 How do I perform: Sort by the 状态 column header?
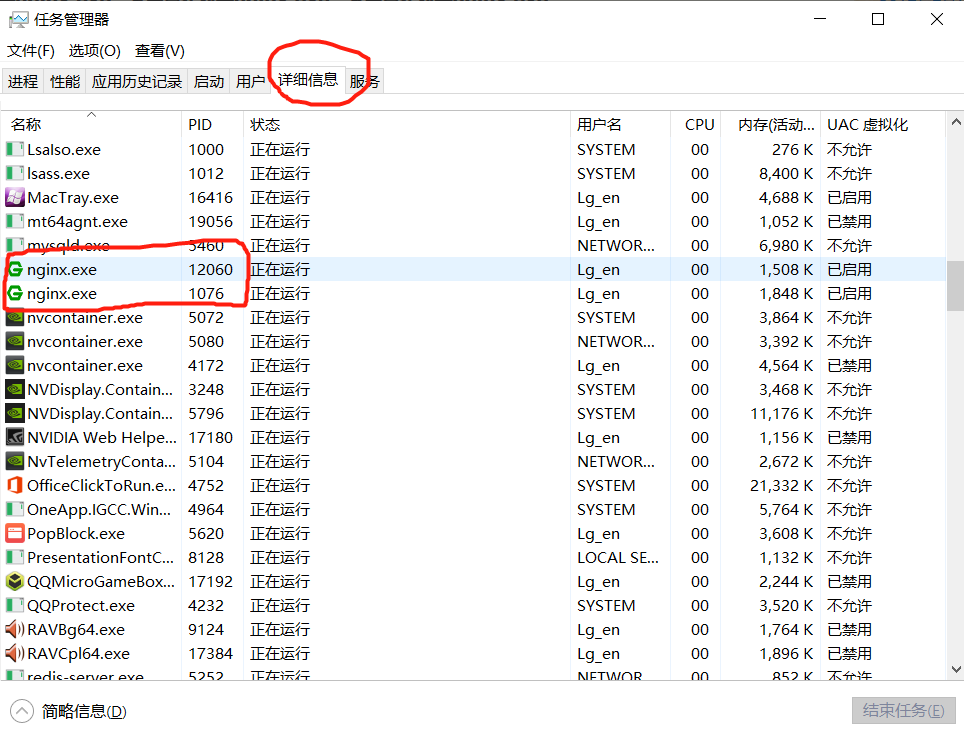point(407,125)
